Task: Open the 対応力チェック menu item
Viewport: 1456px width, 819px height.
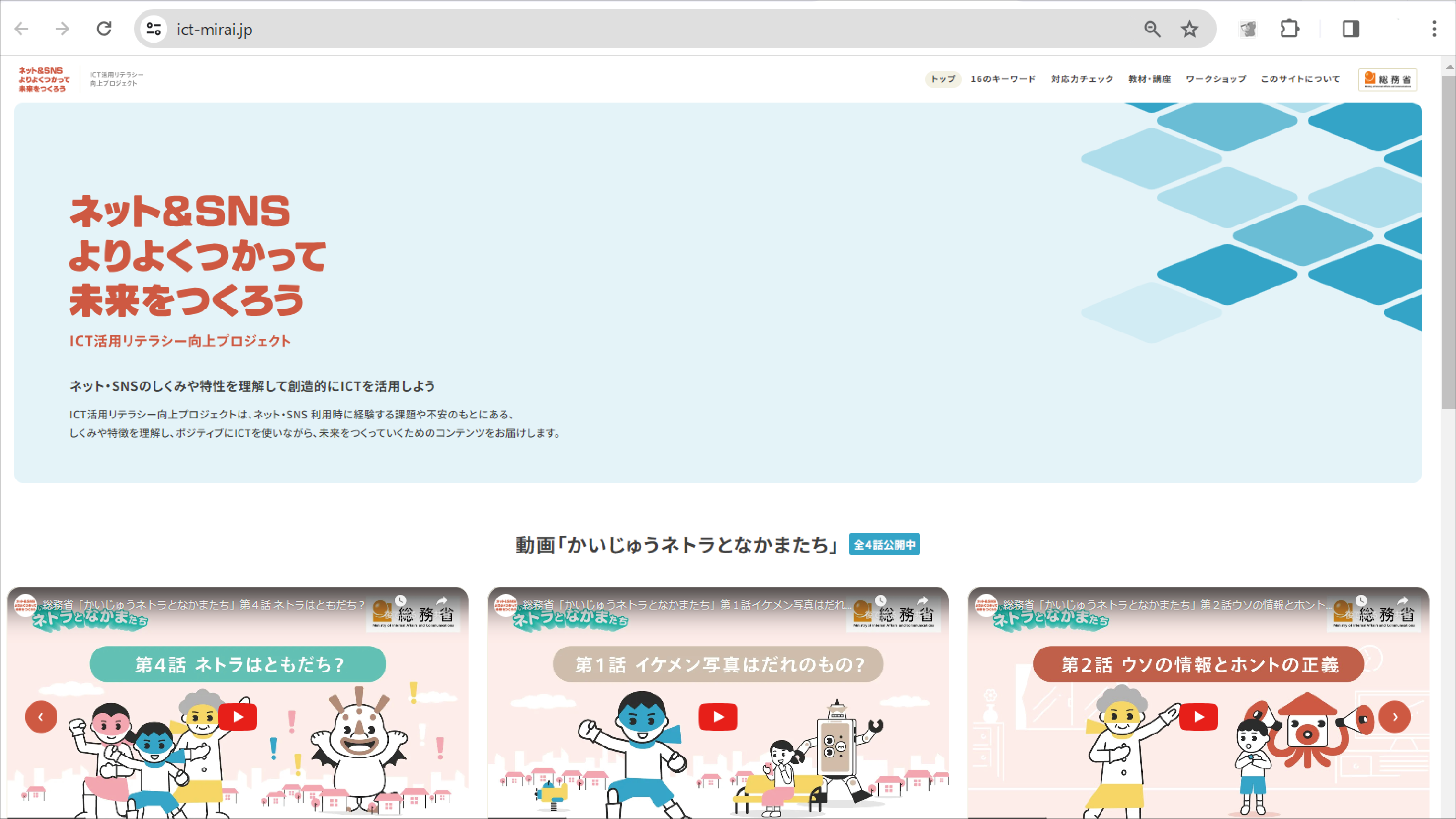Action: [1082, 79]
